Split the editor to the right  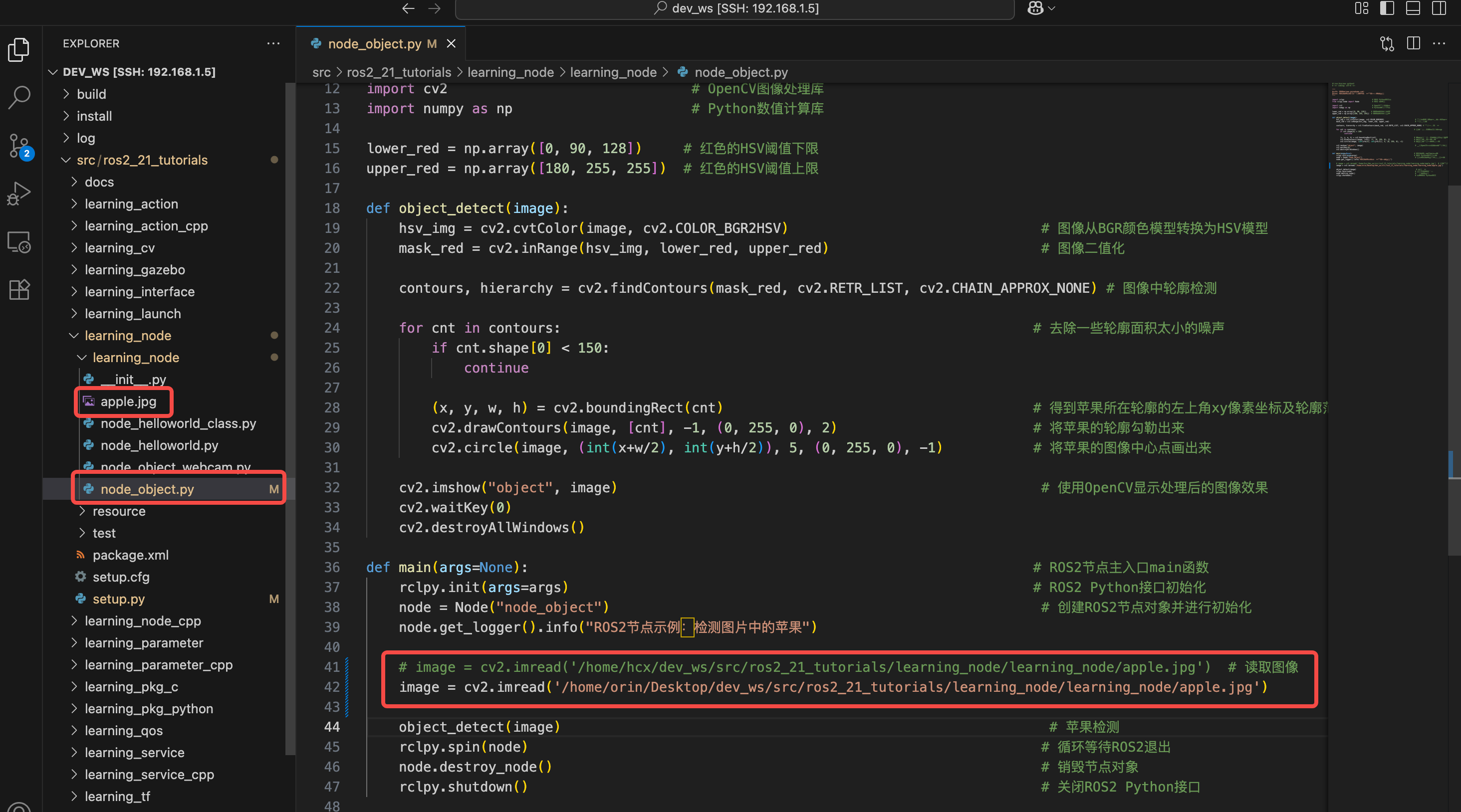1414,44
